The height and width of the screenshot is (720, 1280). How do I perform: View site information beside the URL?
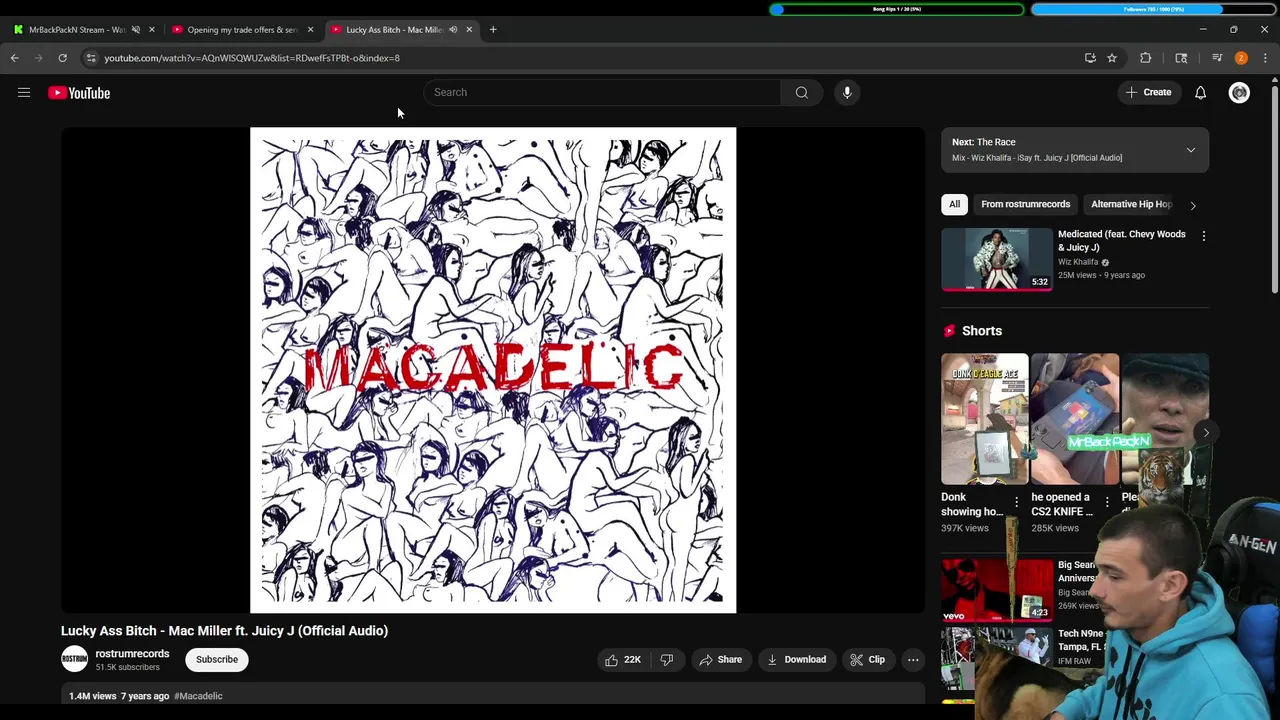coord(91,58)
